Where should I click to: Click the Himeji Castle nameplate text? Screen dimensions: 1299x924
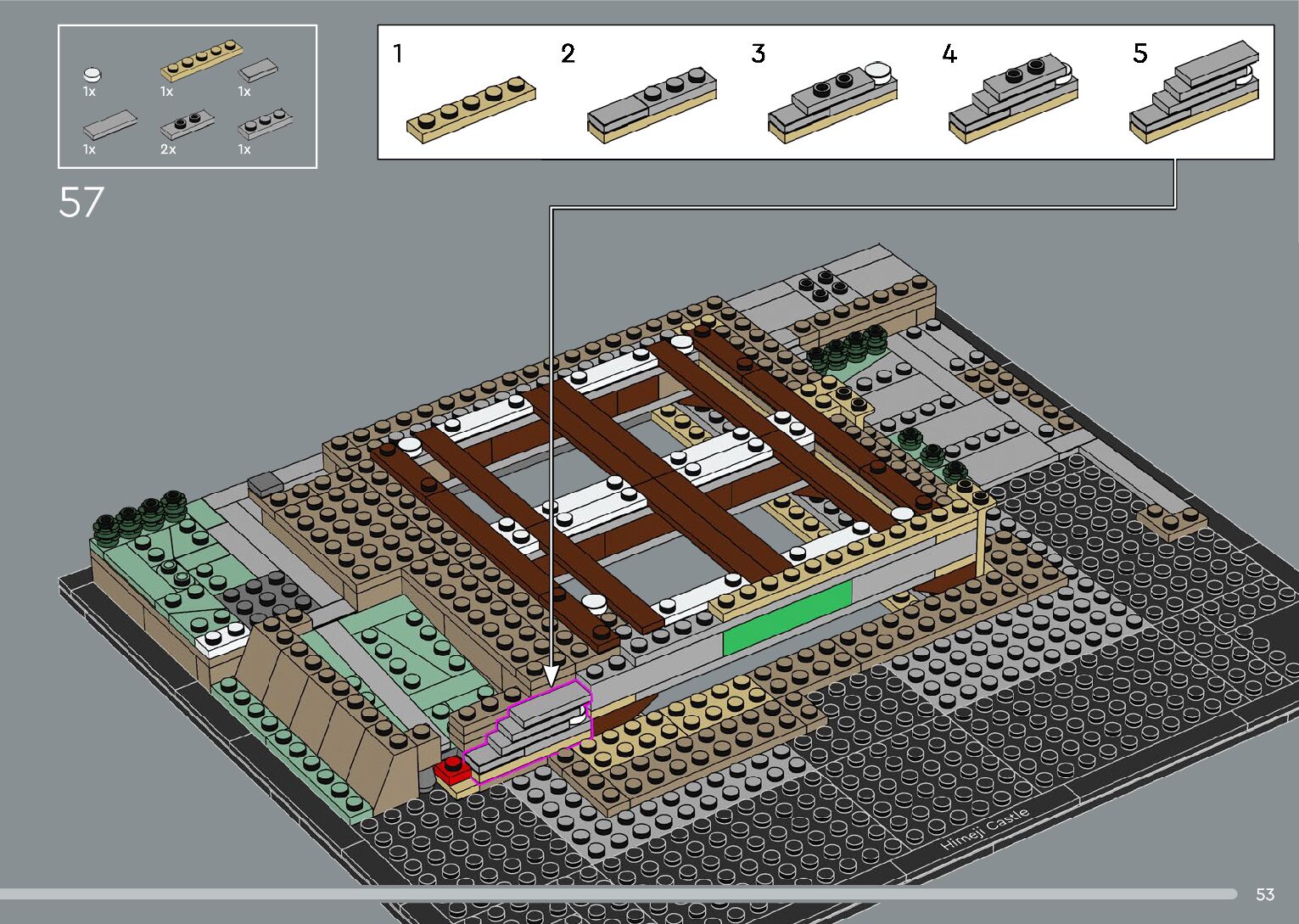point(985,831)
